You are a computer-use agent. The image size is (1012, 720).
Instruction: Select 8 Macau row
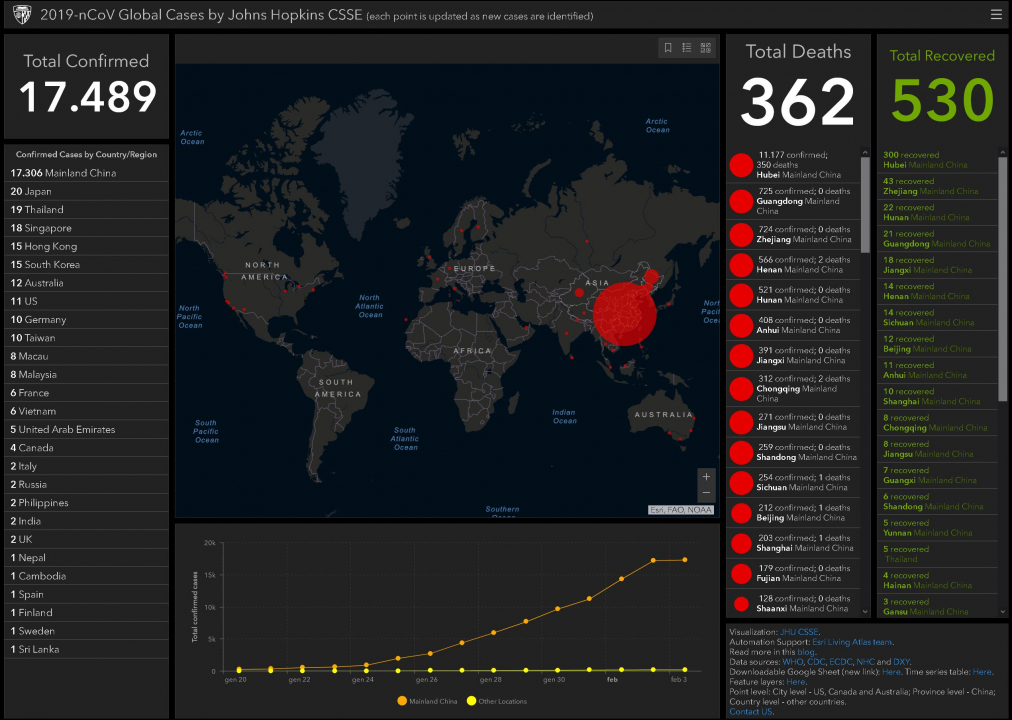86,356
